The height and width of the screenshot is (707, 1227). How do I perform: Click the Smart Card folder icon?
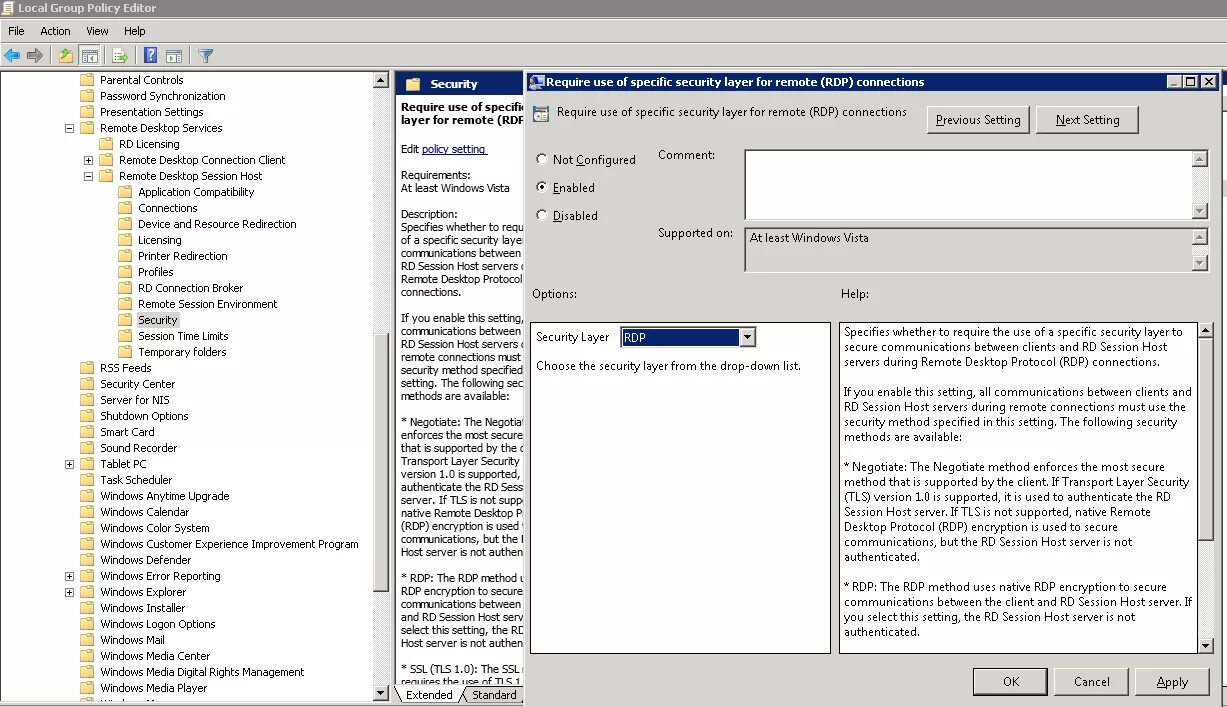pos(87,432)
